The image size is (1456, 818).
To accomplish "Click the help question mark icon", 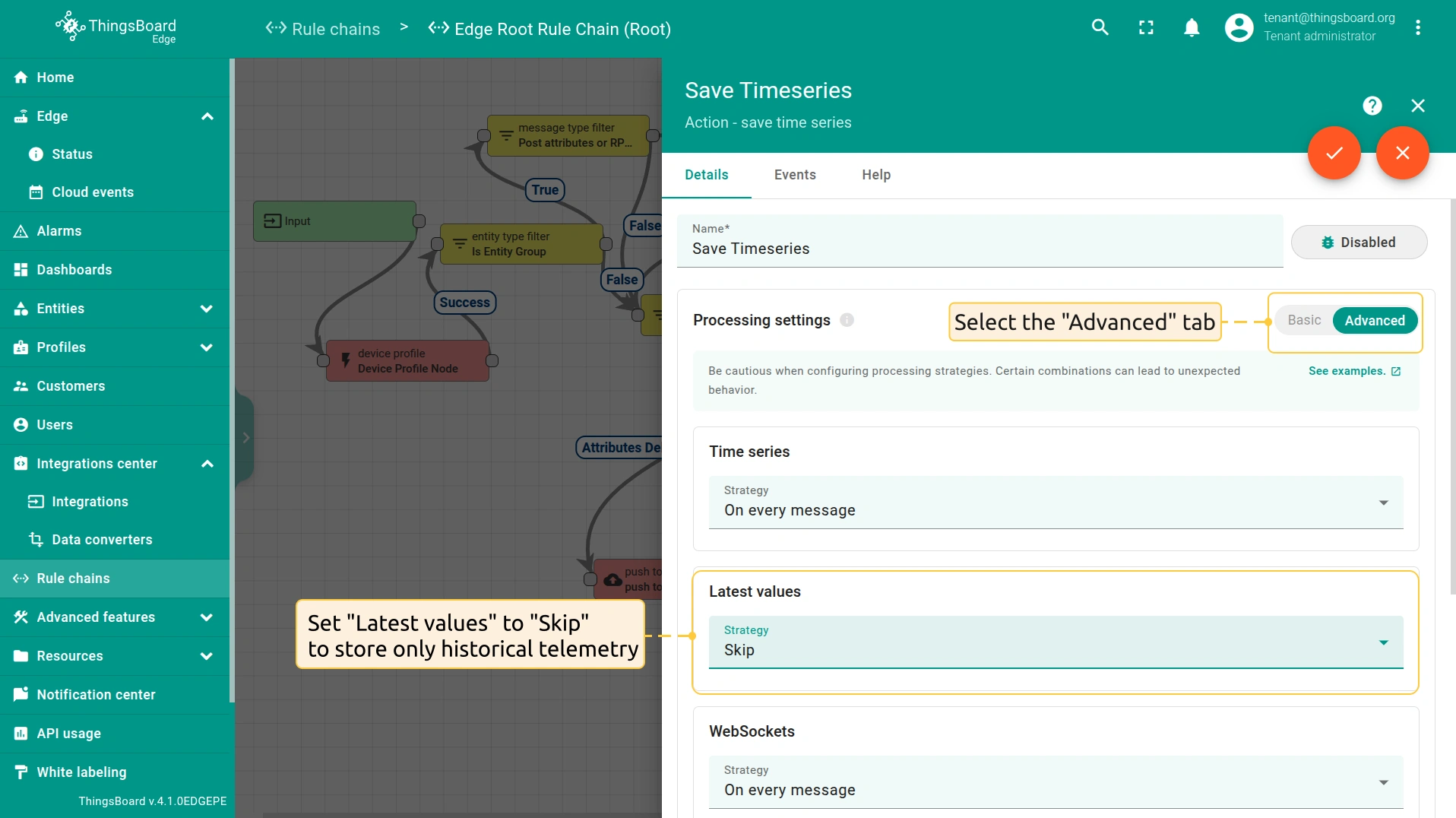I will pos(1372,106).
